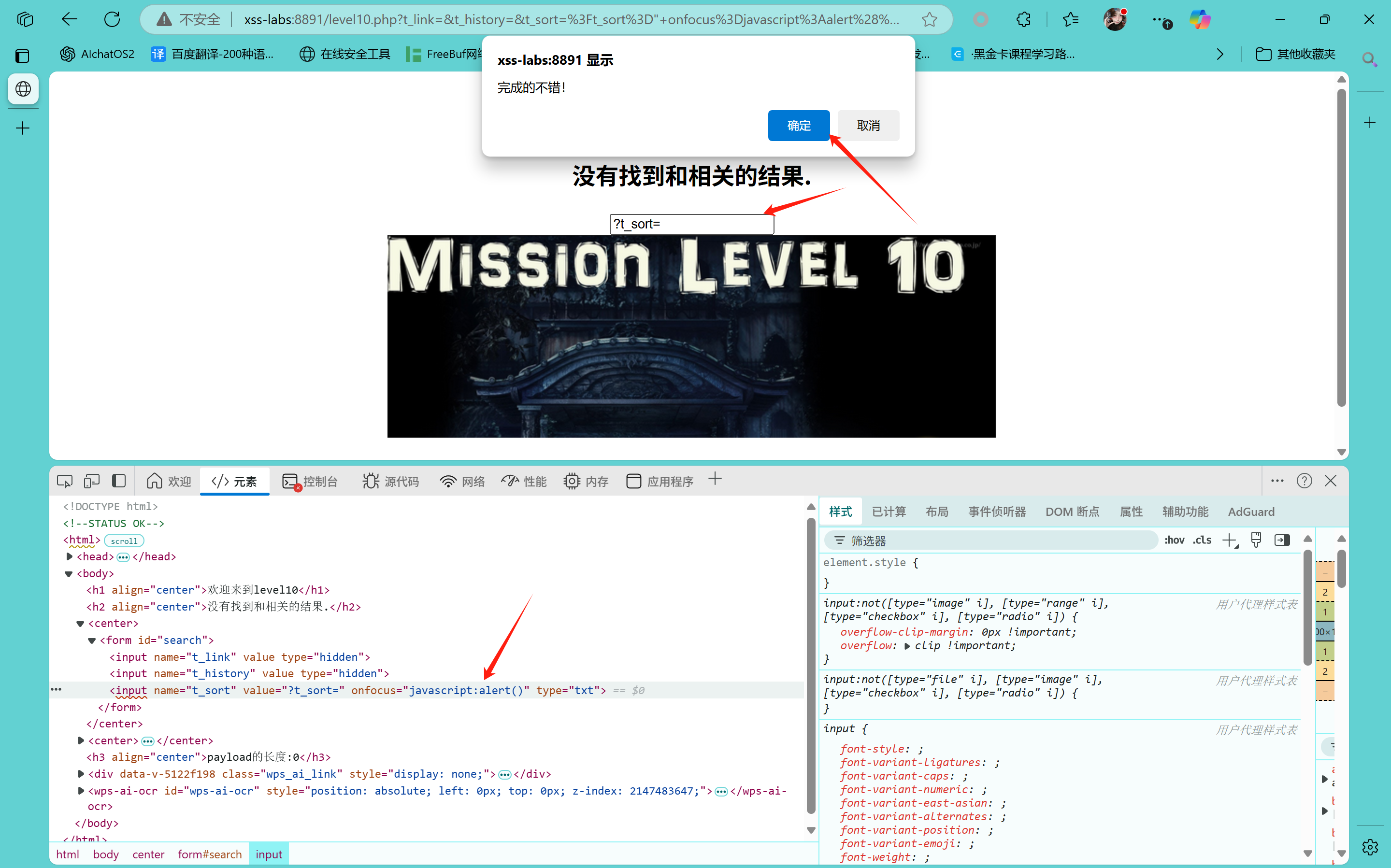Open the browser extensions puzzle icon
The image size is (1391, 868).
point(1023,19)
